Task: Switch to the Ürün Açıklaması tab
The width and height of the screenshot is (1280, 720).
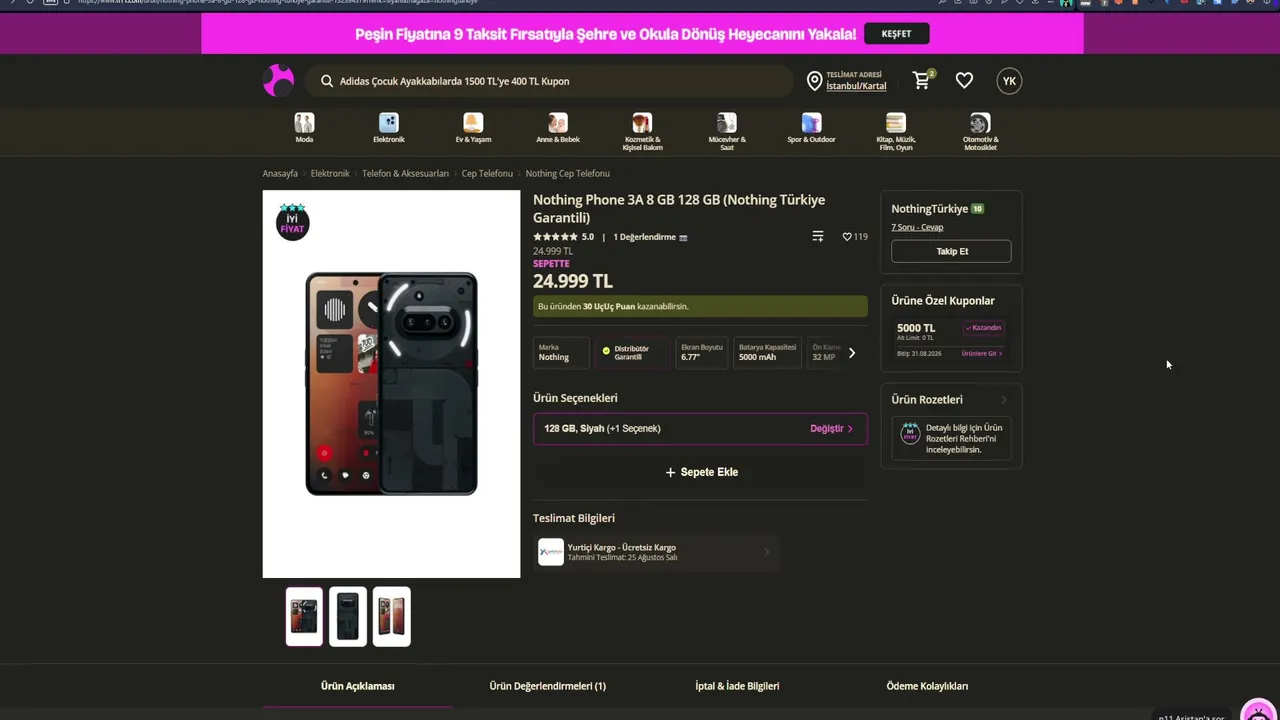Action: click(x=358, y=686)
